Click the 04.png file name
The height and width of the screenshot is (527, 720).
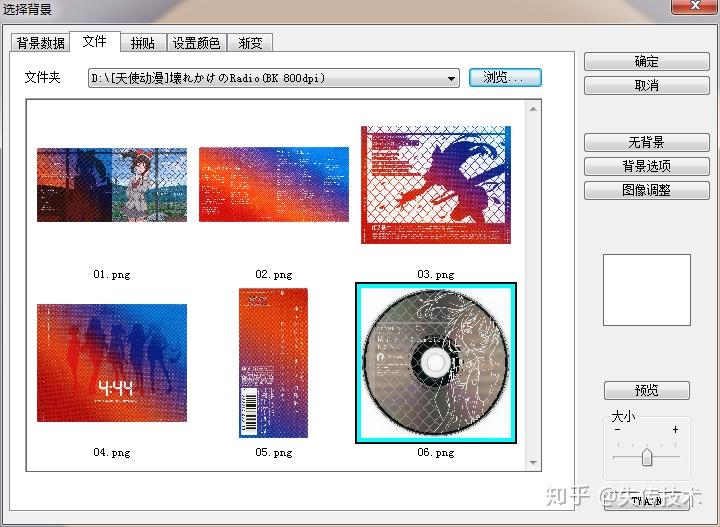click(x=112, y=453)
